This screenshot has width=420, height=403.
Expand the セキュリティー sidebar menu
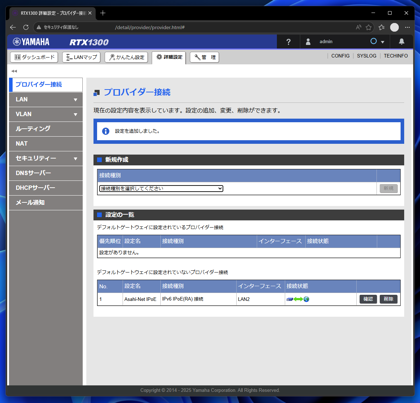pos(46,158)
